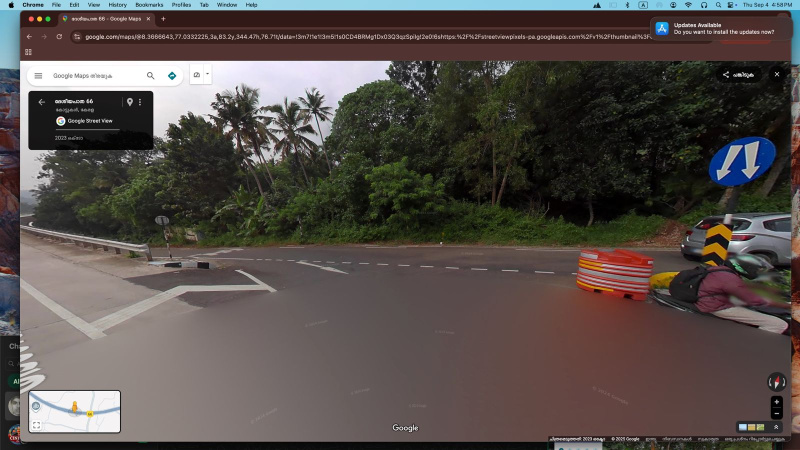Zoom out with the minus button
The image size is (800, 450).
pyautogui.click(x=777, y=413)
